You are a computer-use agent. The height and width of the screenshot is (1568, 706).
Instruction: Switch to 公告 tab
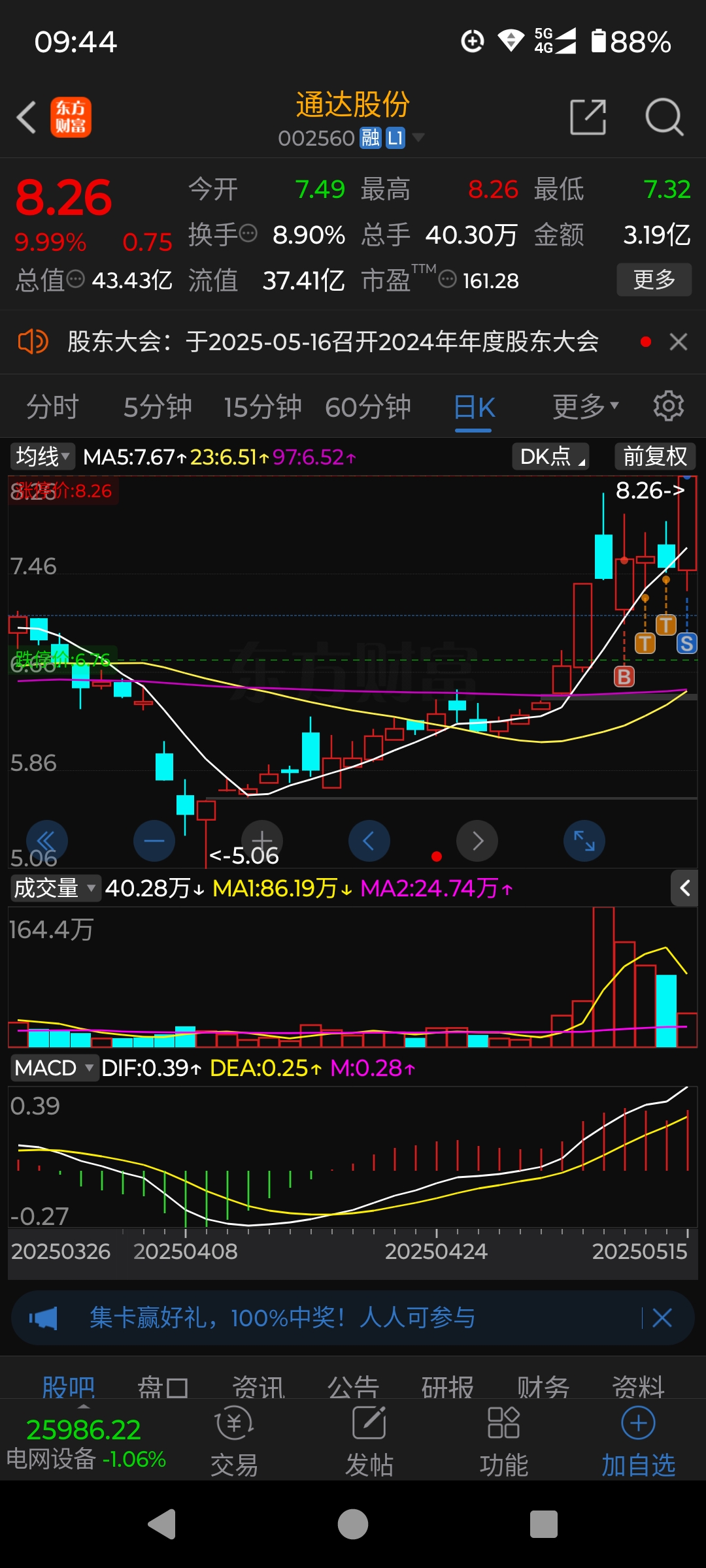click(x=353, y=1386)
